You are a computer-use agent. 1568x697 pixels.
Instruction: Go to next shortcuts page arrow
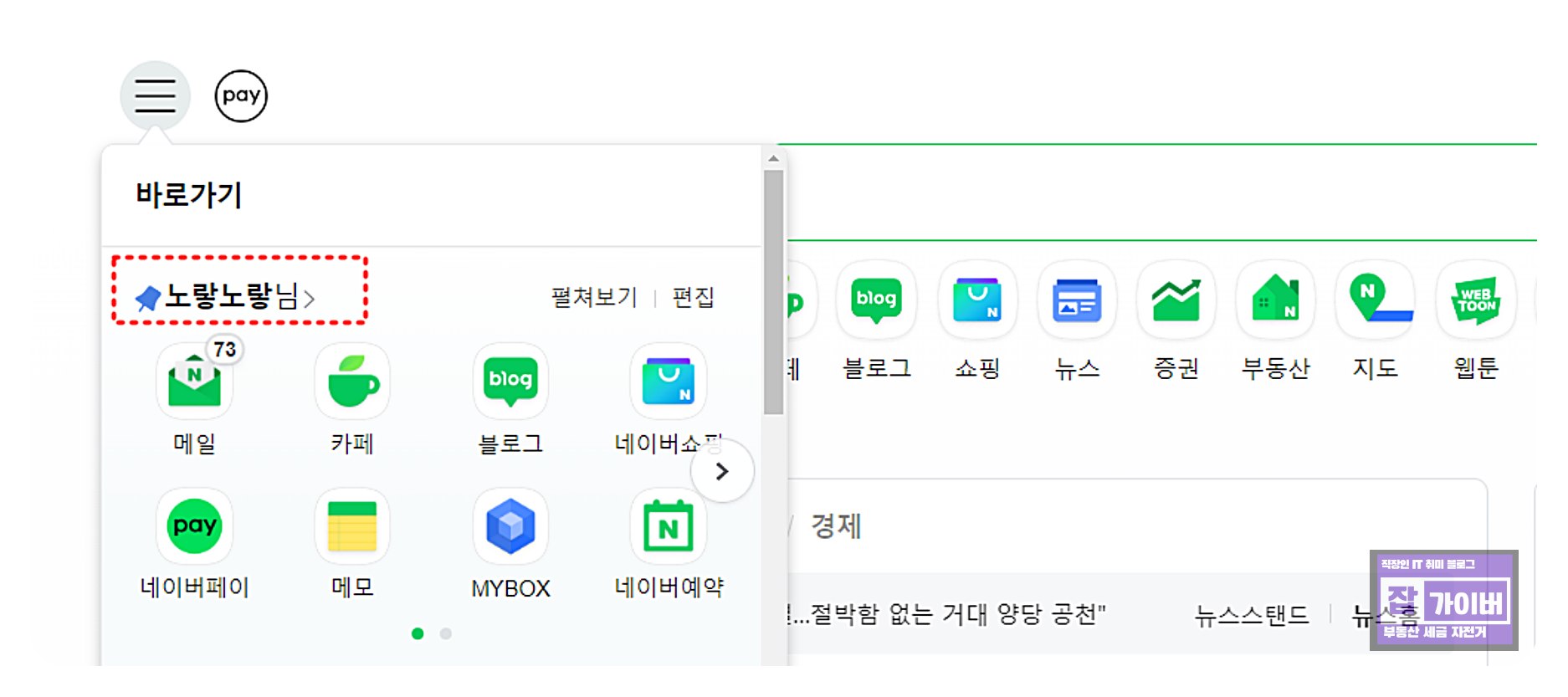[x=722, y=471]
